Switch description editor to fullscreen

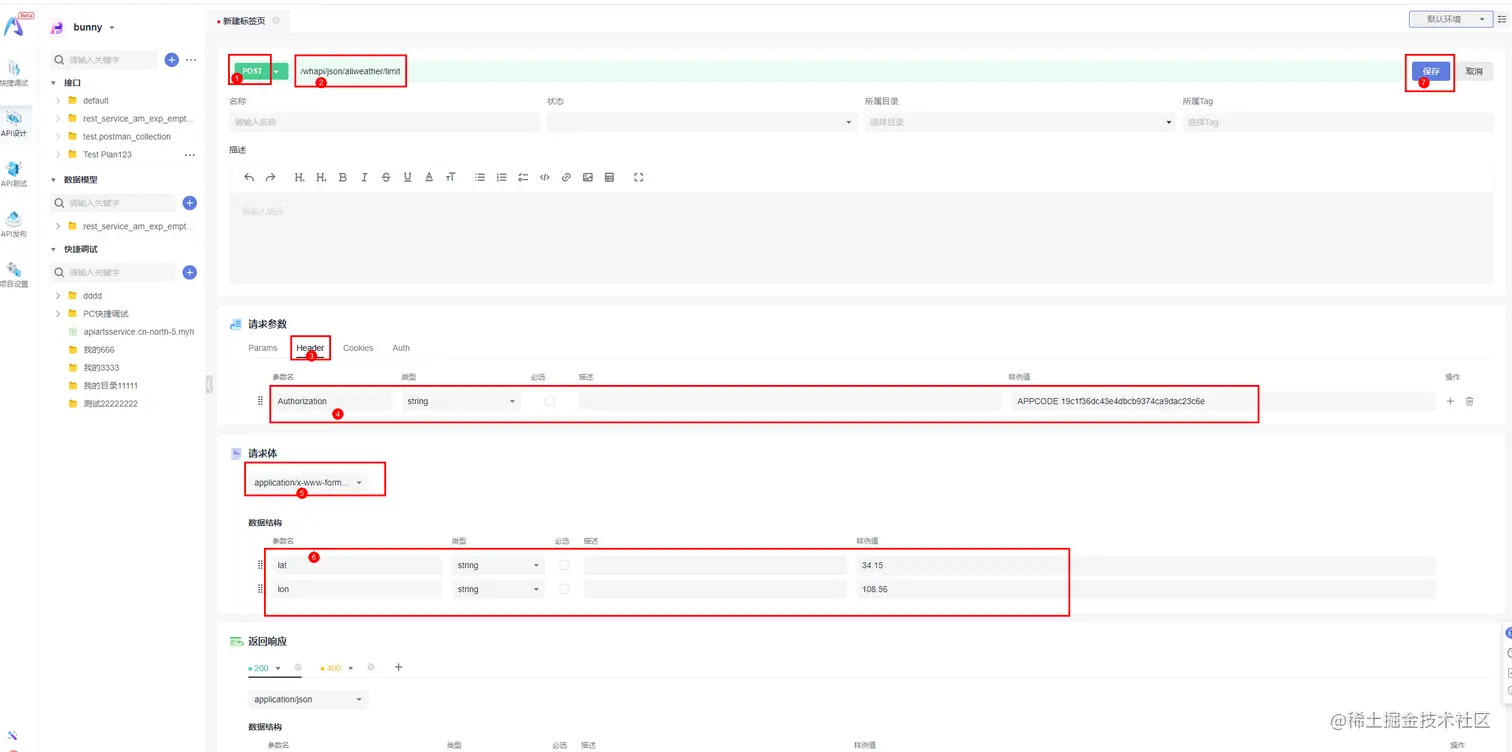(x=639, y=177)
